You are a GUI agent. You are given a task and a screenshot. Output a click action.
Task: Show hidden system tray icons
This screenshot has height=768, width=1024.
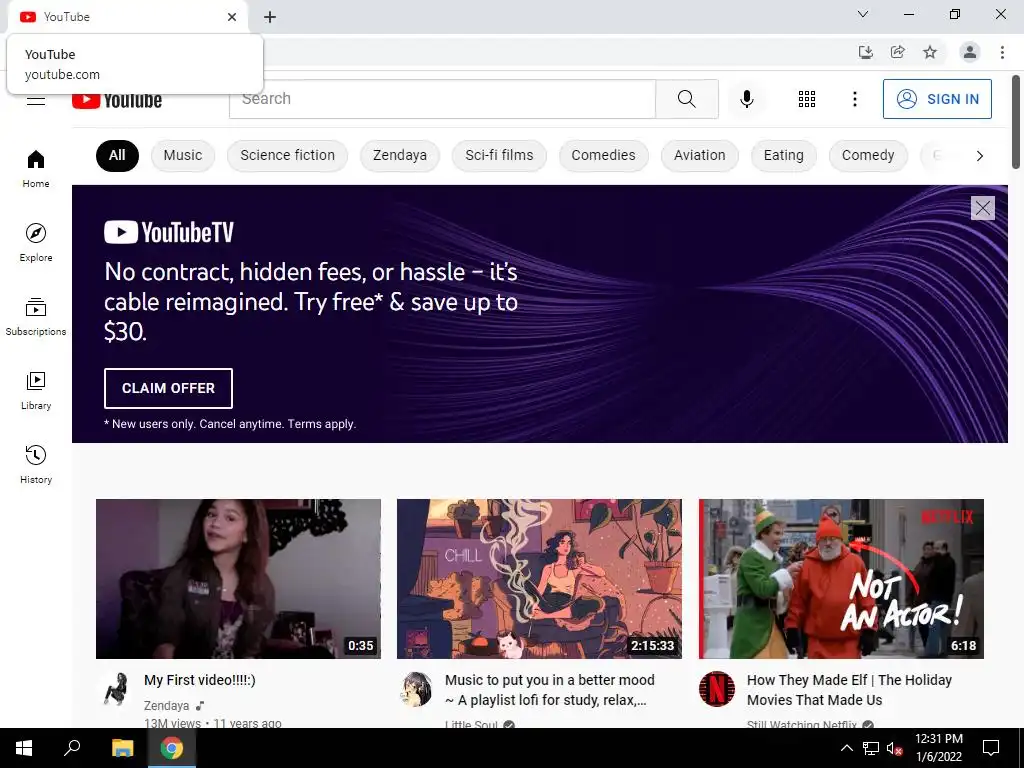pyautogui.click(x=846, y=748)
